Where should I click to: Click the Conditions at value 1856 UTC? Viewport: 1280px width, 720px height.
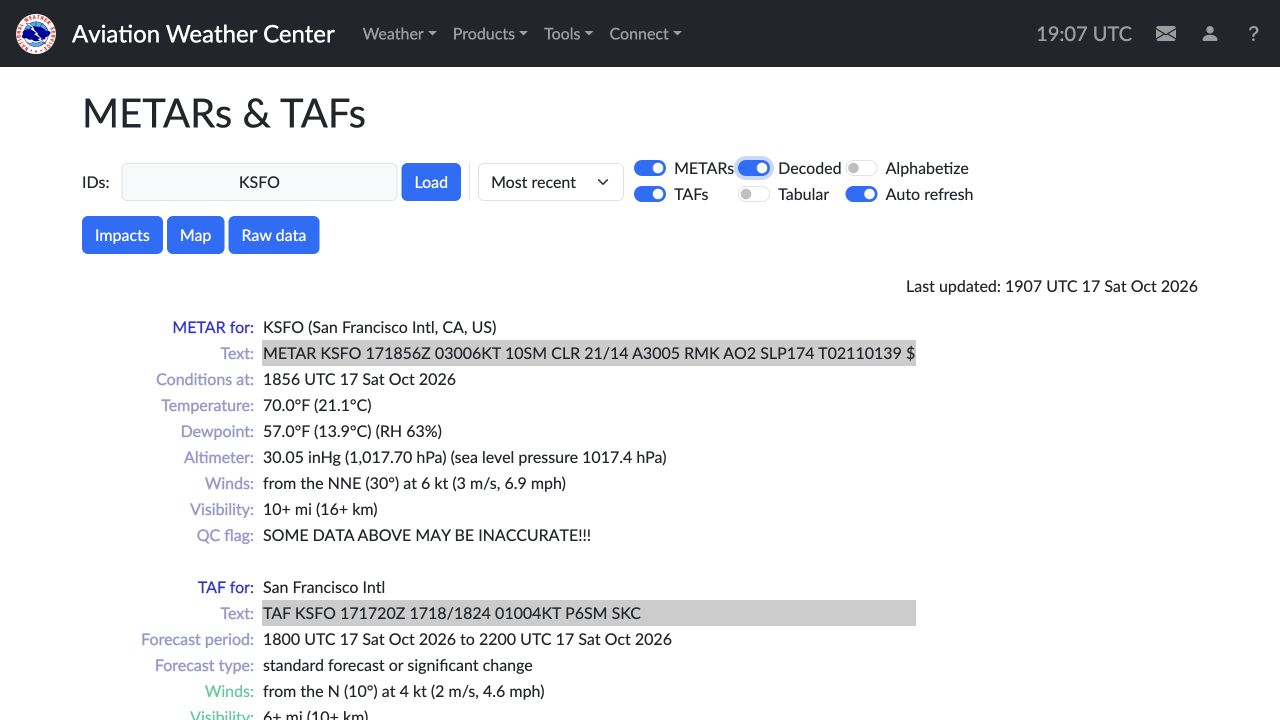tap(359, 379)
